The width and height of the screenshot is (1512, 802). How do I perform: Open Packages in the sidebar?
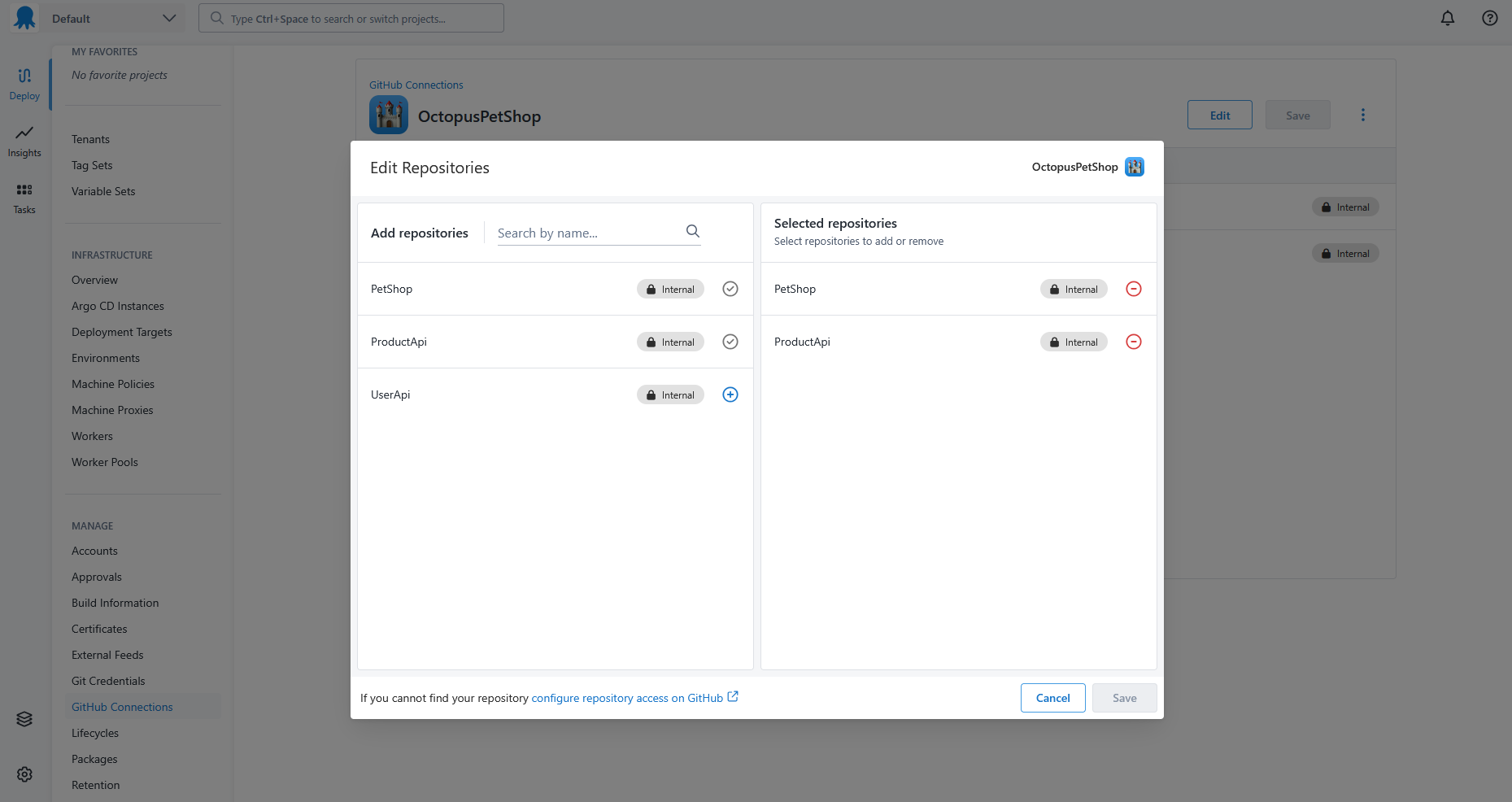94,759
